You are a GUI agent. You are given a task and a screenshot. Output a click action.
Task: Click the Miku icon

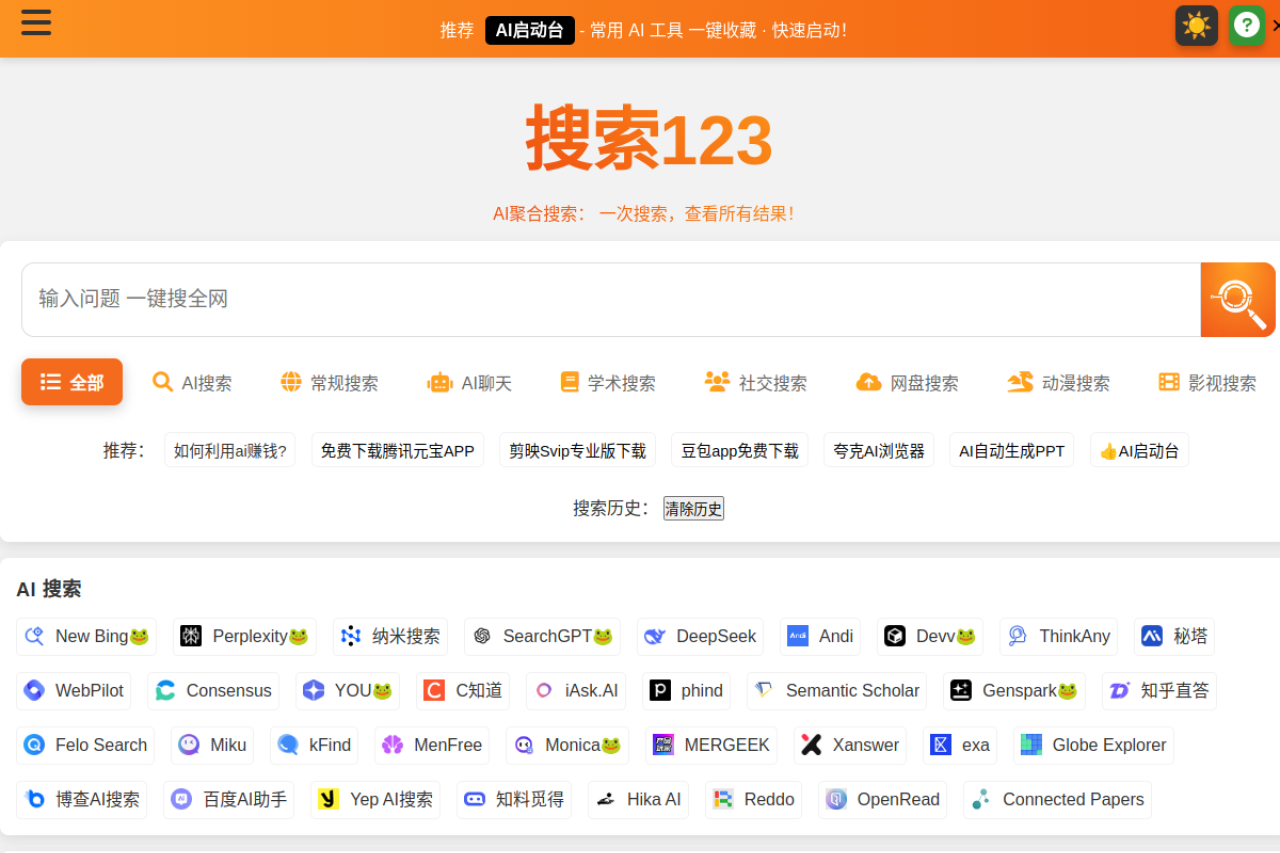189,745
